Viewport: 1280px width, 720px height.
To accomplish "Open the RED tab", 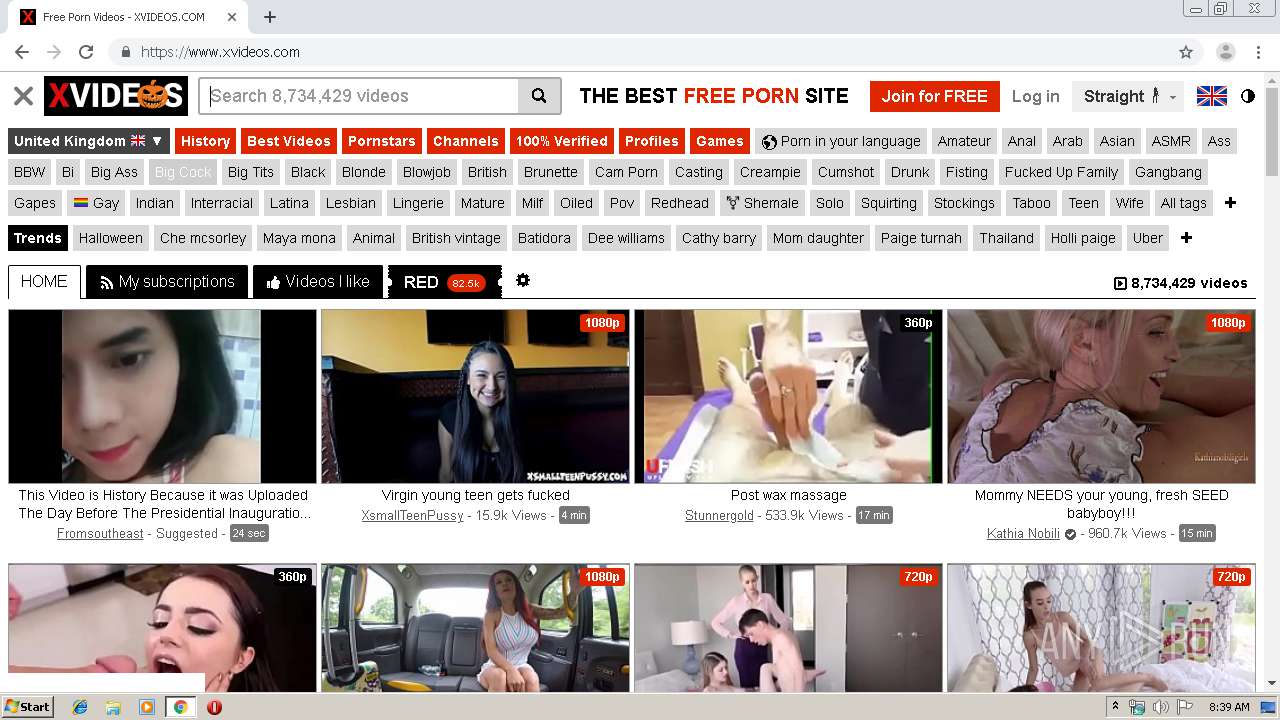I will (x=444, y=282).
